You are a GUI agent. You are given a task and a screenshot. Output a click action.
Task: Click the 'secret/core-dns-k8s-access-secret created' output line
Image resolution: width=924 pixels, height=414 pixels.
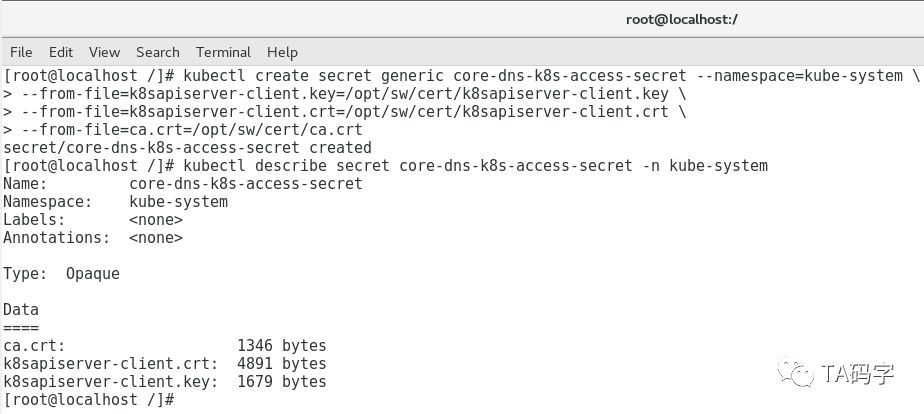point(187,148)
